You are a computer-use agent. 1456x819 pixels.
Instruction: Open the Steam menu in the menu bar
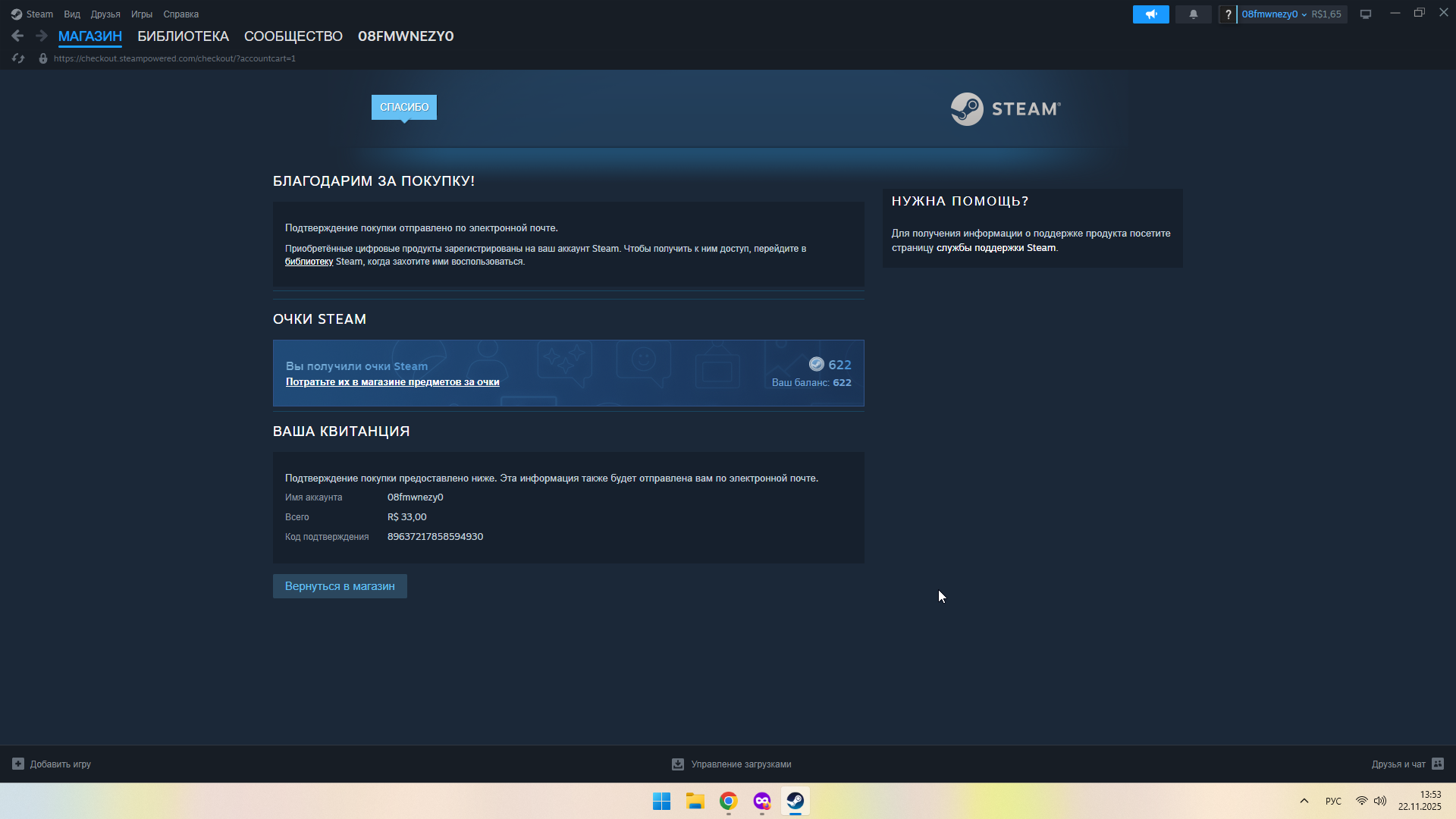point(39,14)
